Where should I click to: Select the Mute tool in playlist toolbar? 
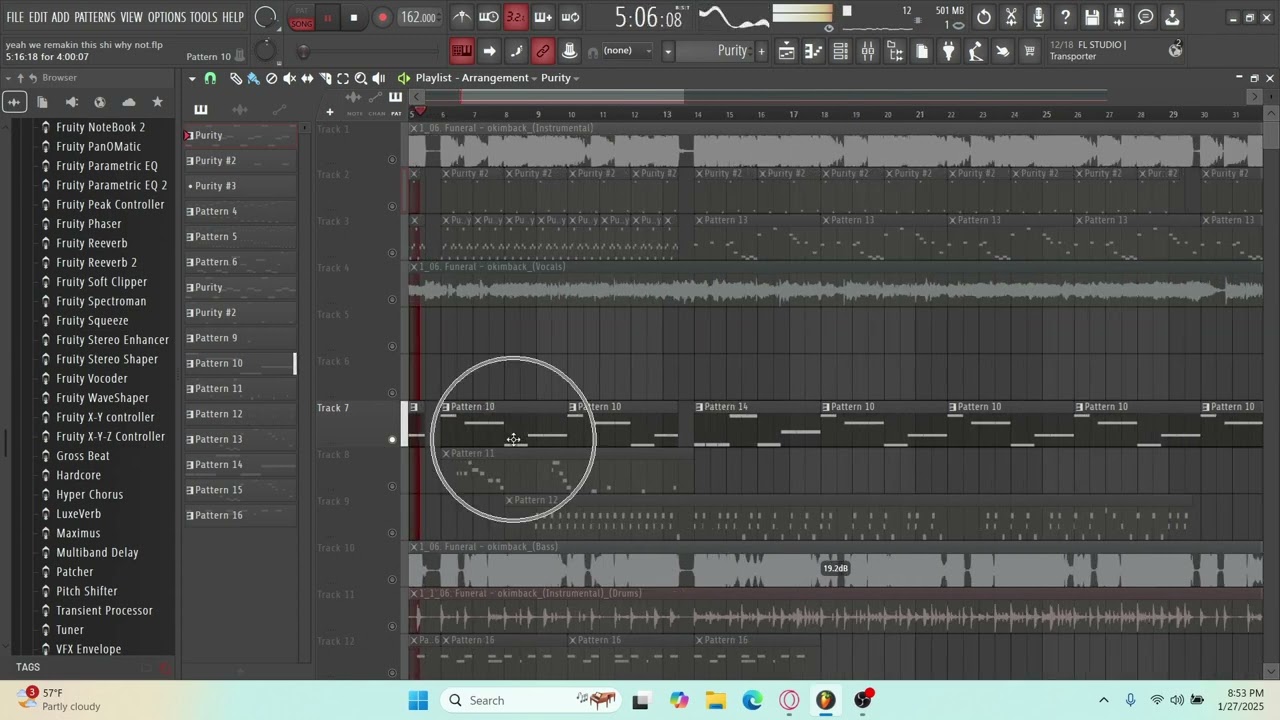pyautogui.click(x=289, y=78)
